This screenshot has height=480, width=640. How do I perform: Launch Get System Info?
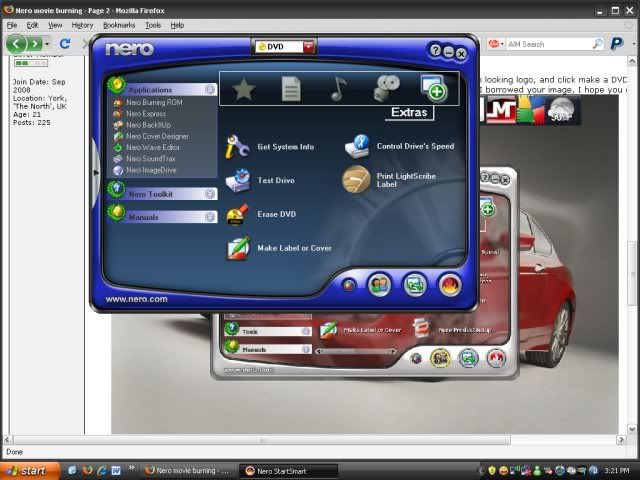coord(270,147)
